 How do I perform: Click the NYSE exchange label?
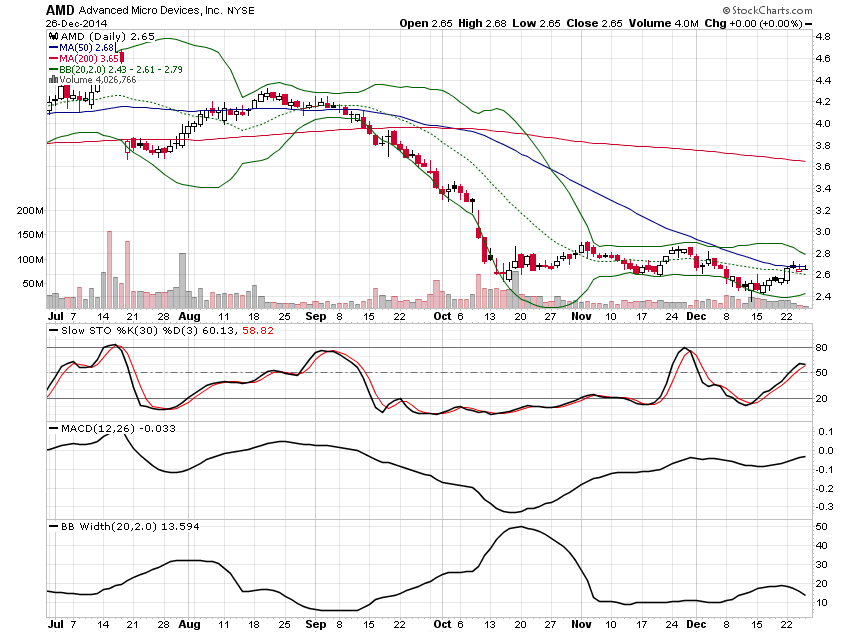(x=241, y=10)
